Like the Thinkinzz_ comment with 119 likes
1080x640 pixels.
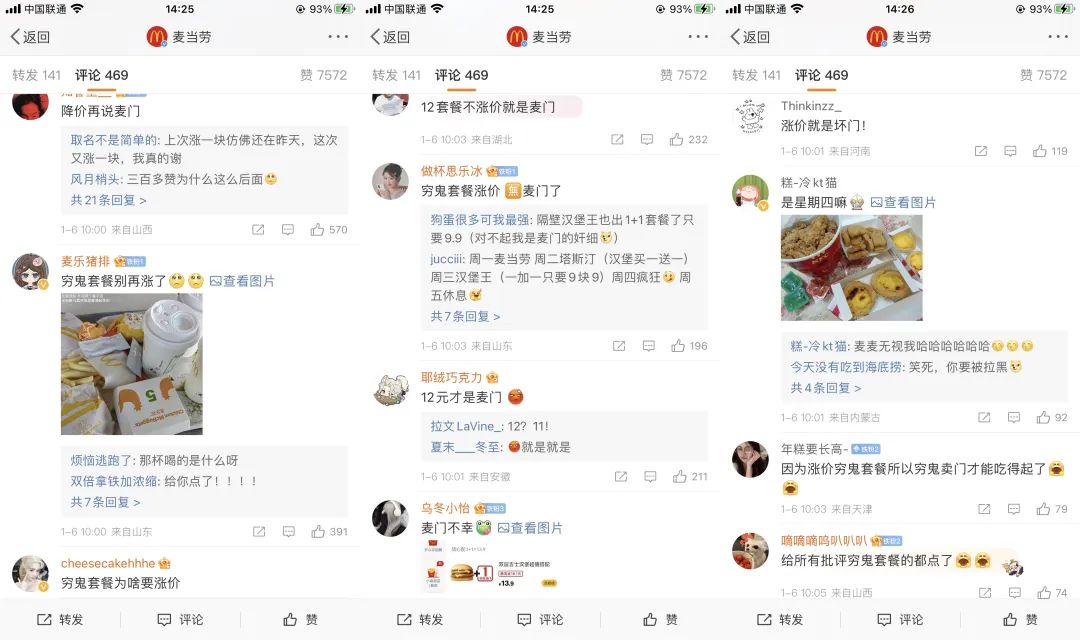click(x=1050, y=151)
